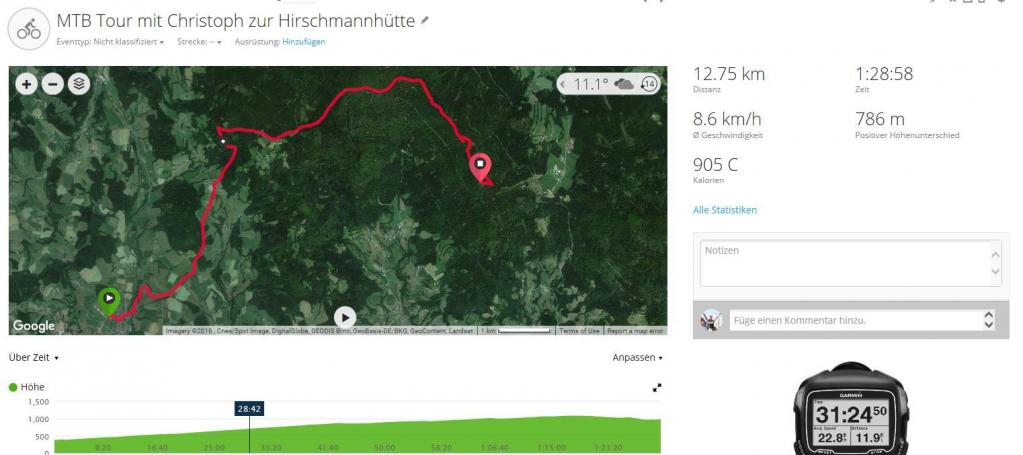
Task: Open the Alle Statistiken link
Action: click(x=725, y=210)
